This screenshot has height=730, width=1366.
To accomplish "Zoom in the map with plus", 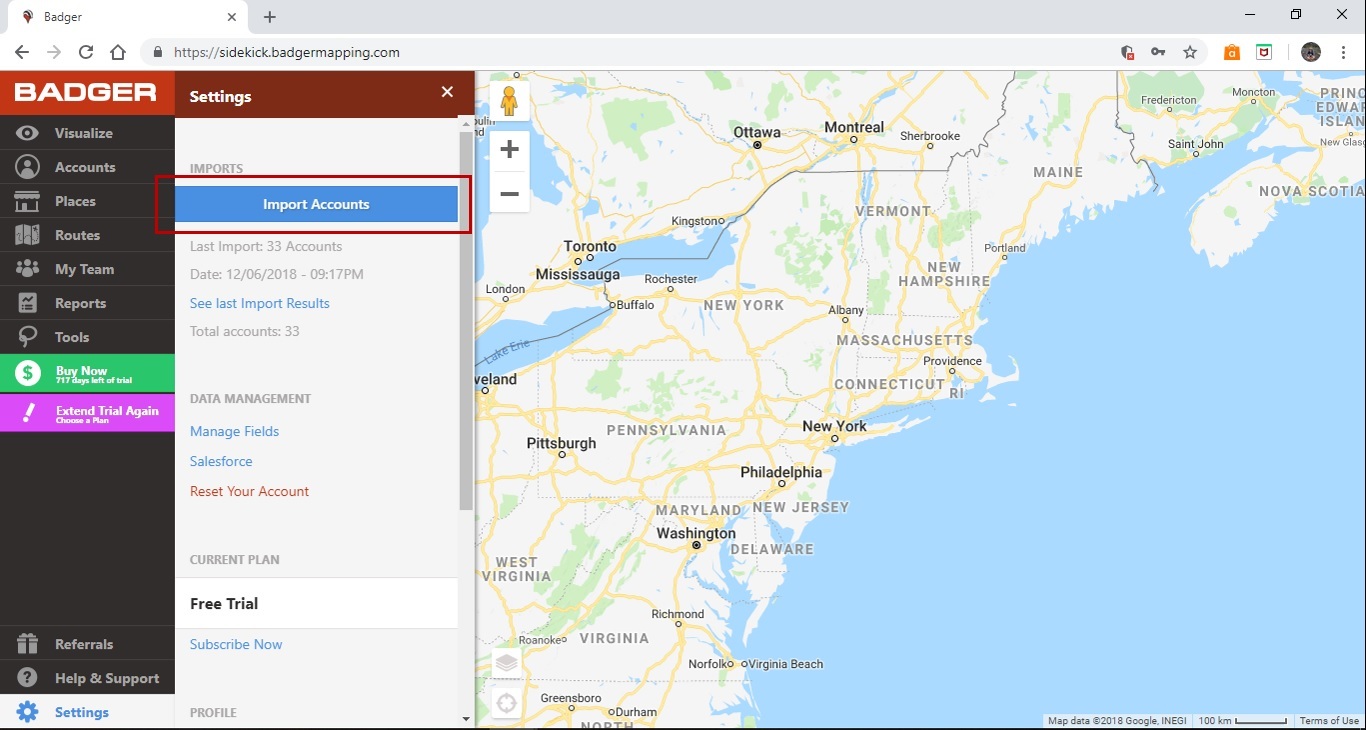I will pos(509,150).
